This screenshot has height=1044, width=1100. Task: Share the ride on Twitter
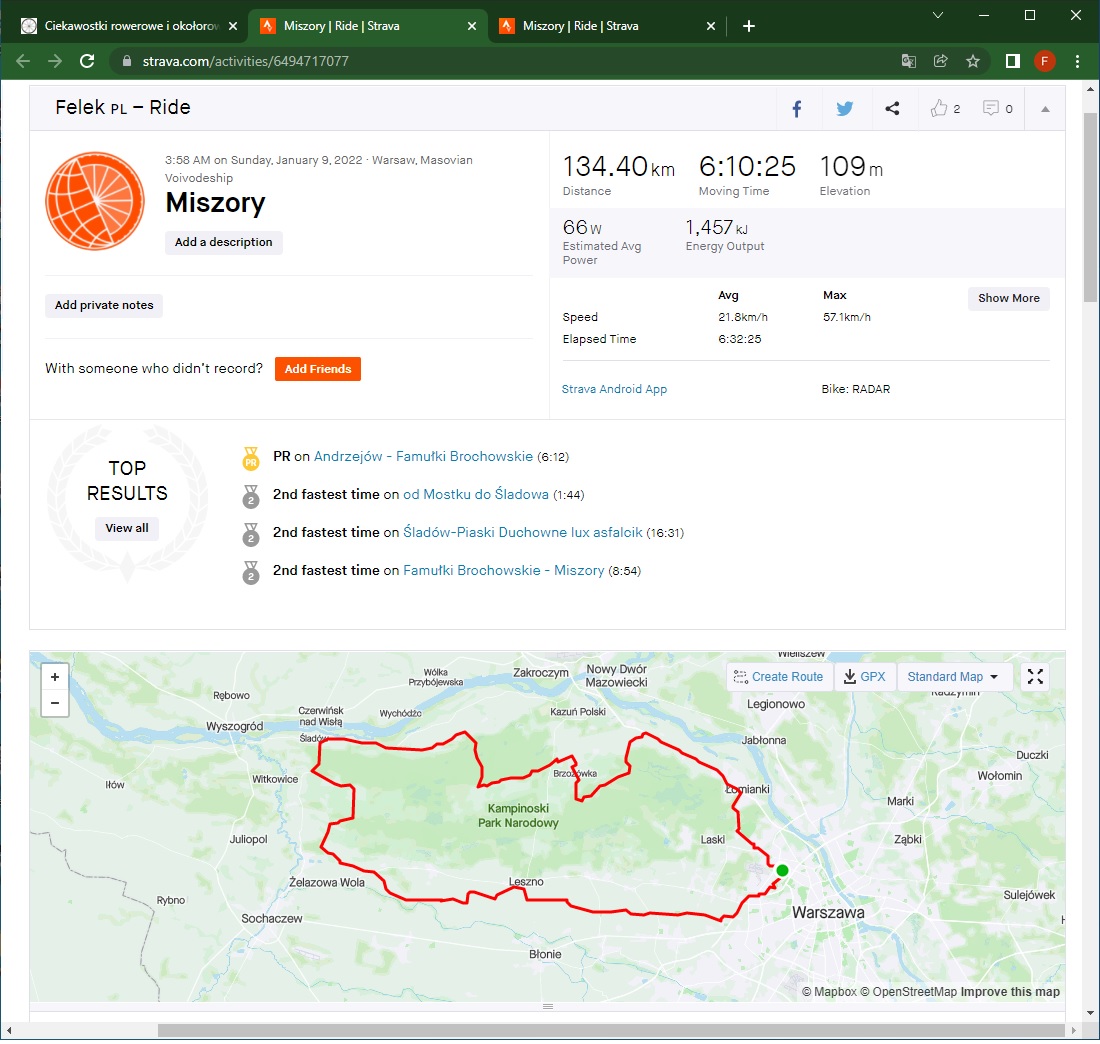click(845, 109)
